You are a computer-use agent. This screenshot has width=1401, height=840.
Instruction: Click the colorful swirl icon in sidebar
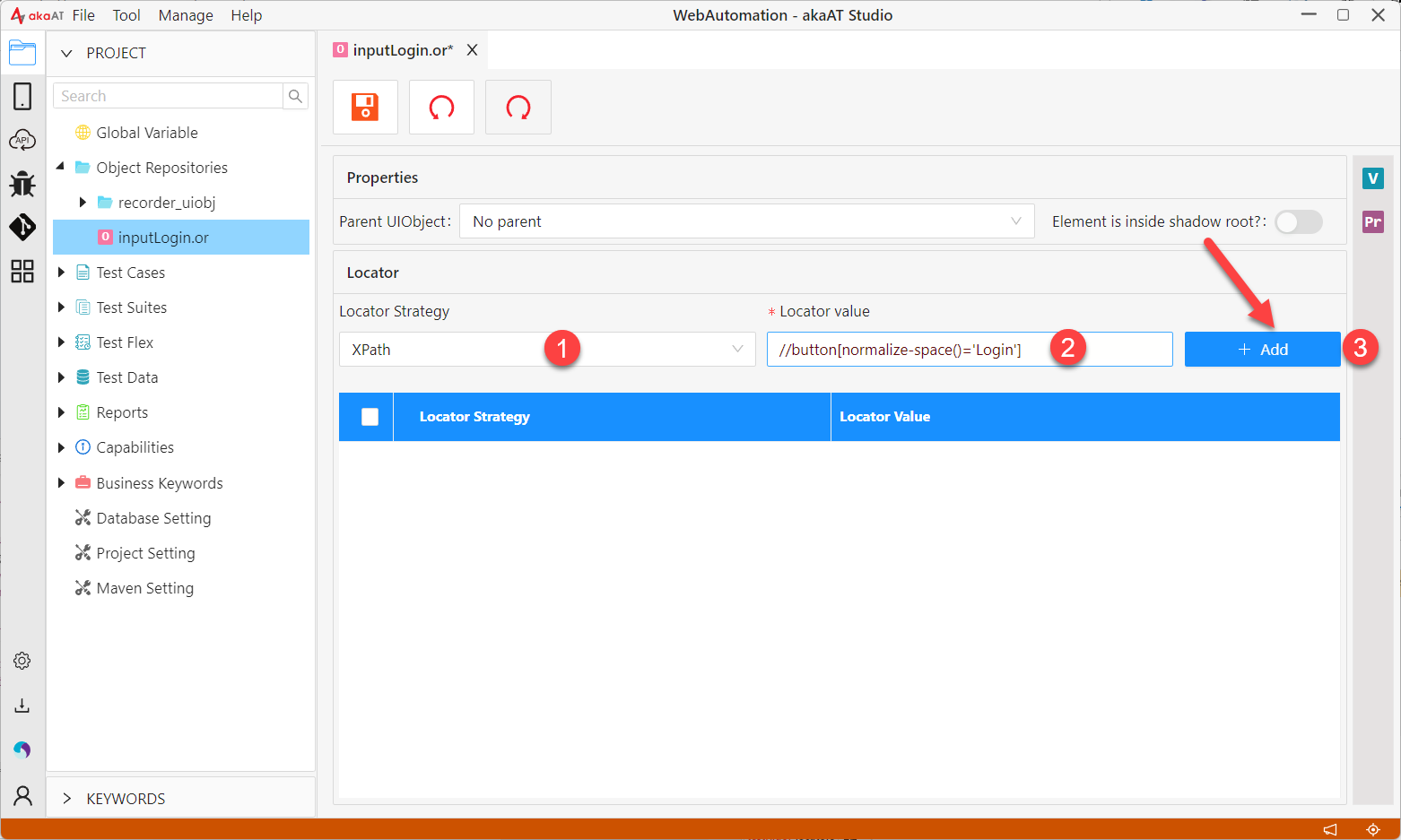coord(22,749)
